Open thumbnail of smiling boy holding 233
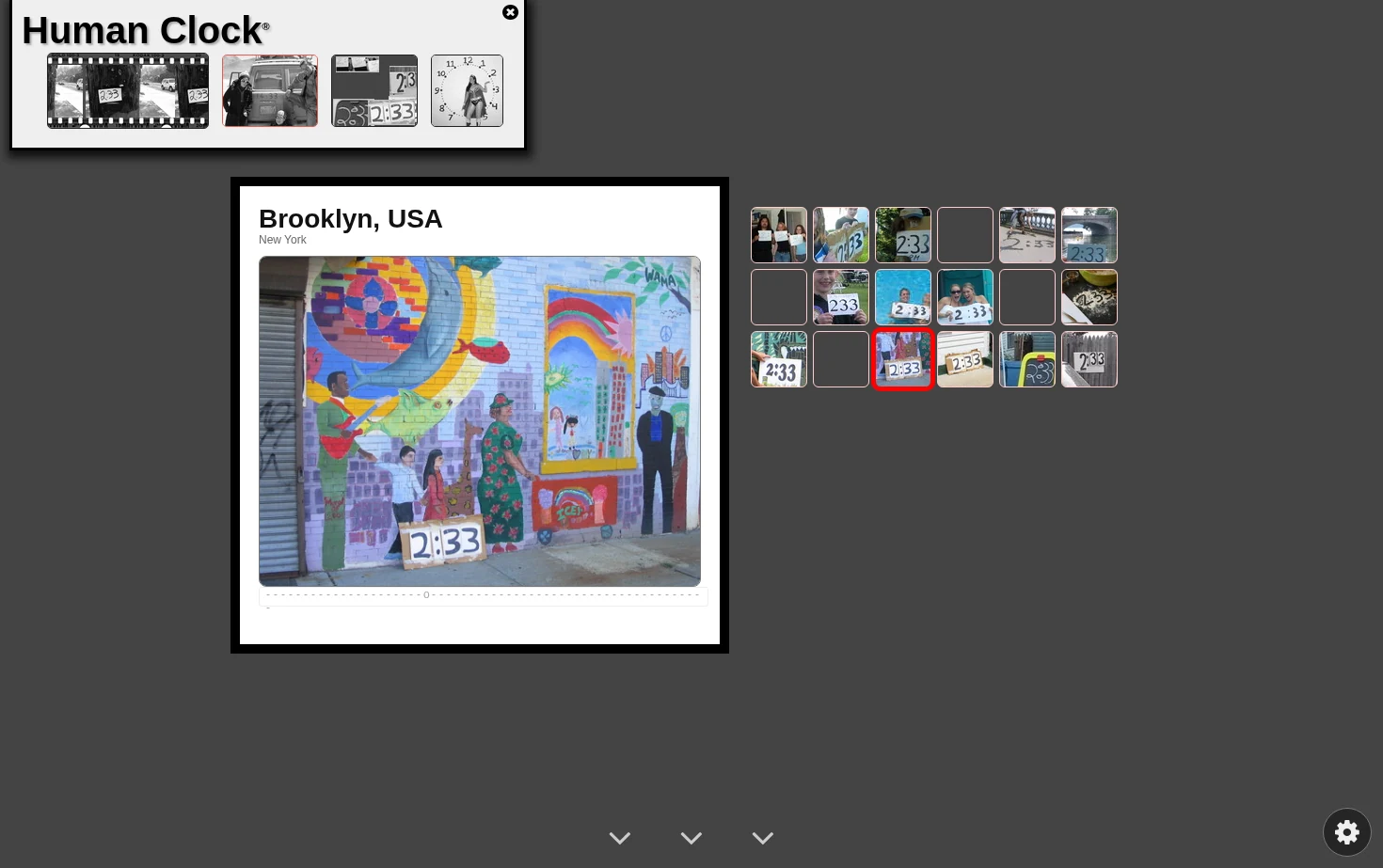Image resolution: width=1383 pixels, height=868 pixels. [841, 297]
